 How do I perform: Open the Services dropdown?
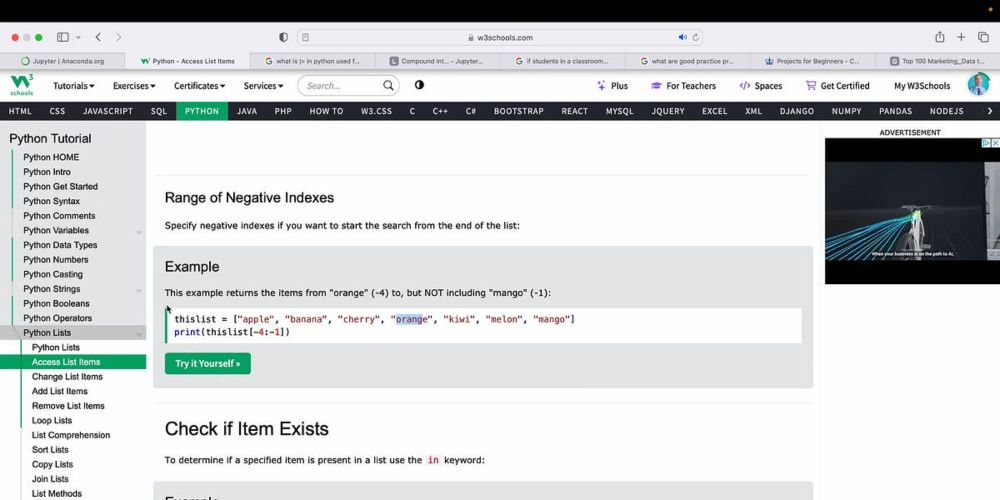tap(263, 85)
